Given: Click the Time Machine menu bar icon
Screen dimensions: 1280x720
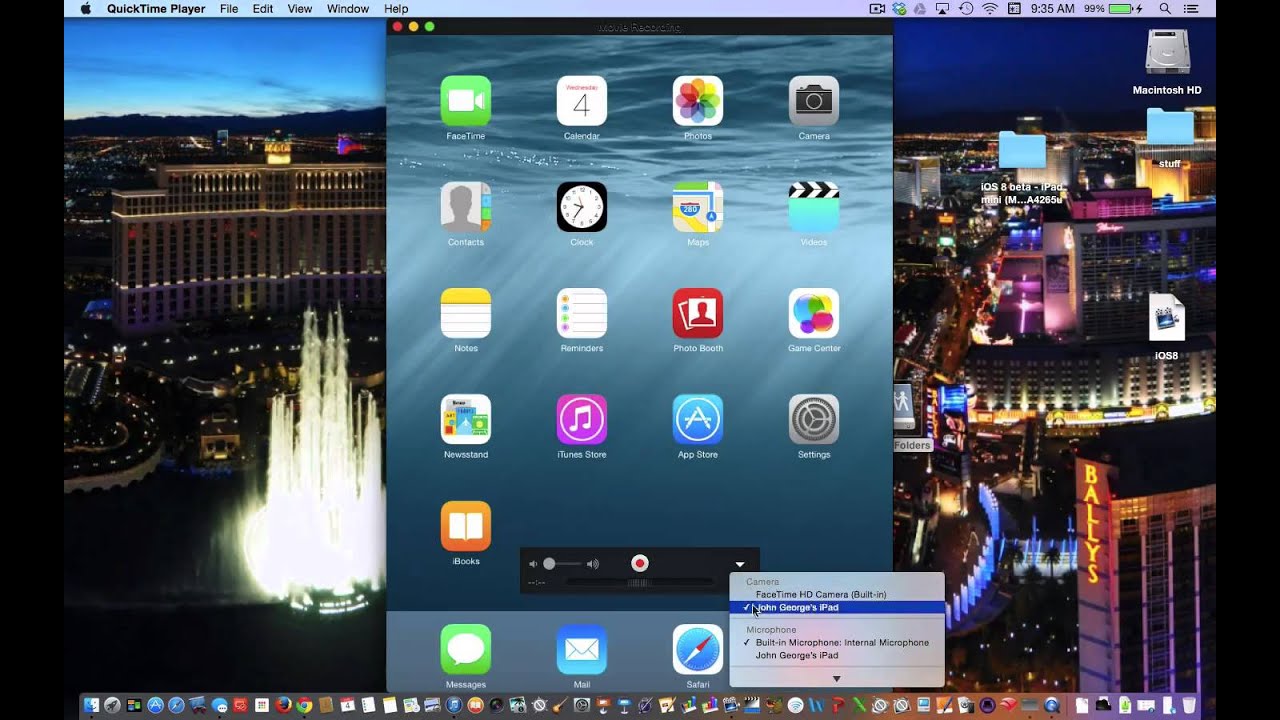Looking at the screenshot, I should (966, 8).
